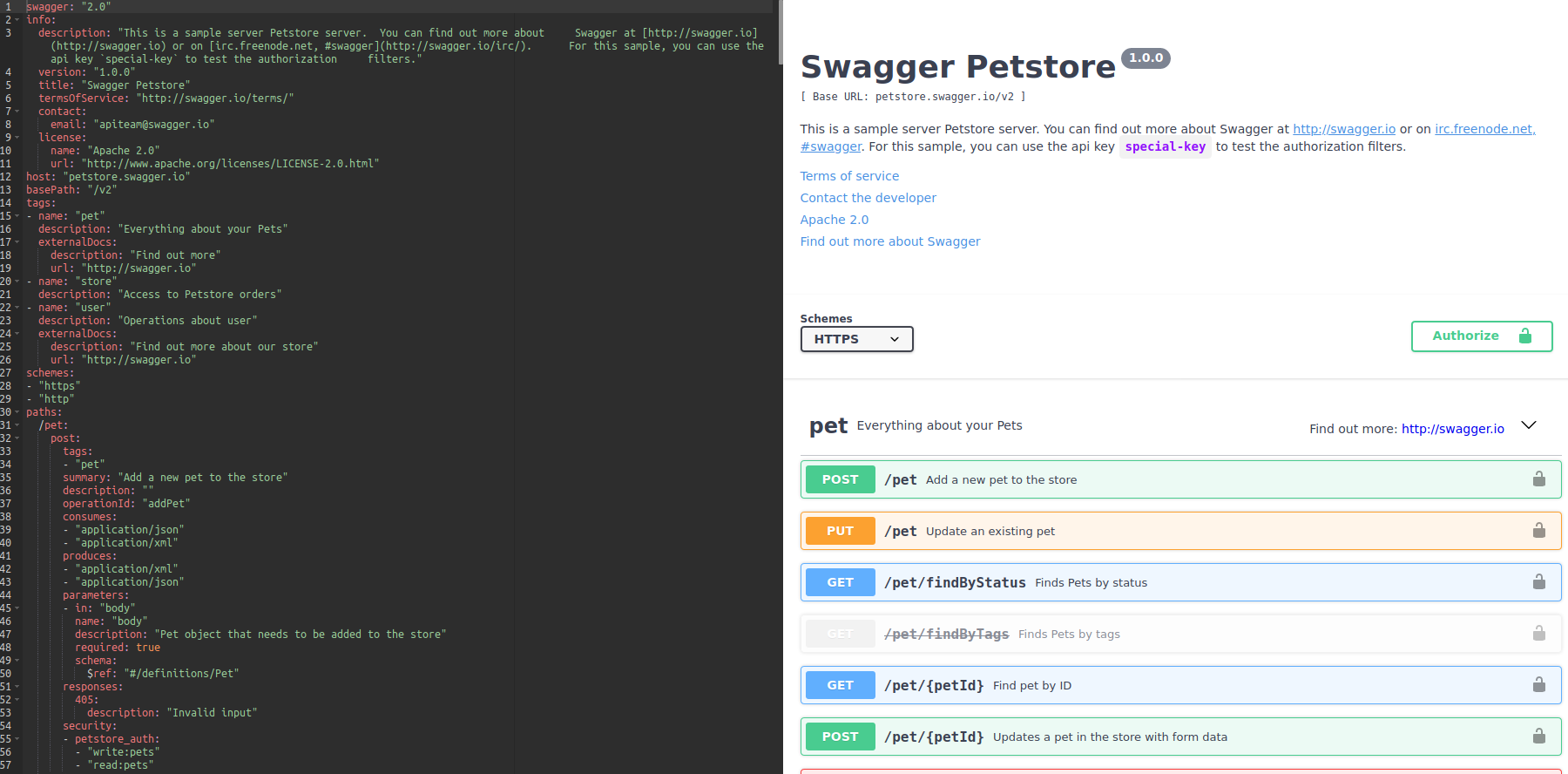Click the 'host: "petstore.swagger.io"' editor line
Viewport: 1568px width, 774px height.
click(x=108, y=177)
